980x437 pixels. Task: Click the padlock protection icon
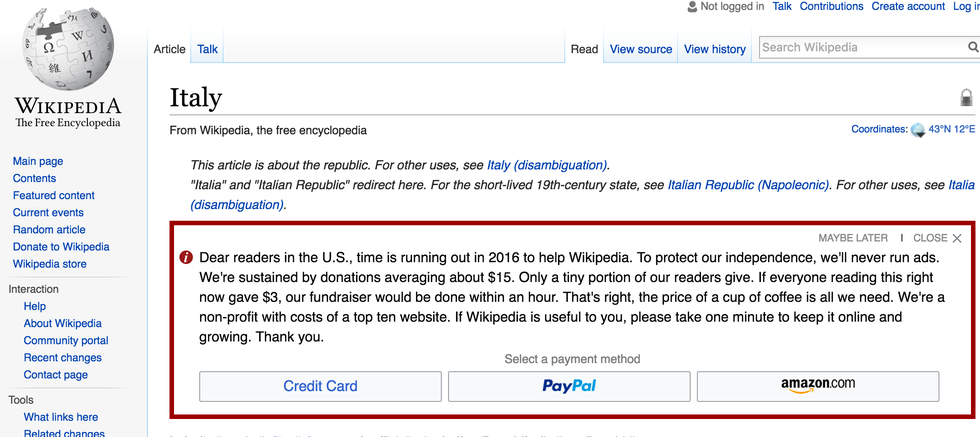pos(966,98)
